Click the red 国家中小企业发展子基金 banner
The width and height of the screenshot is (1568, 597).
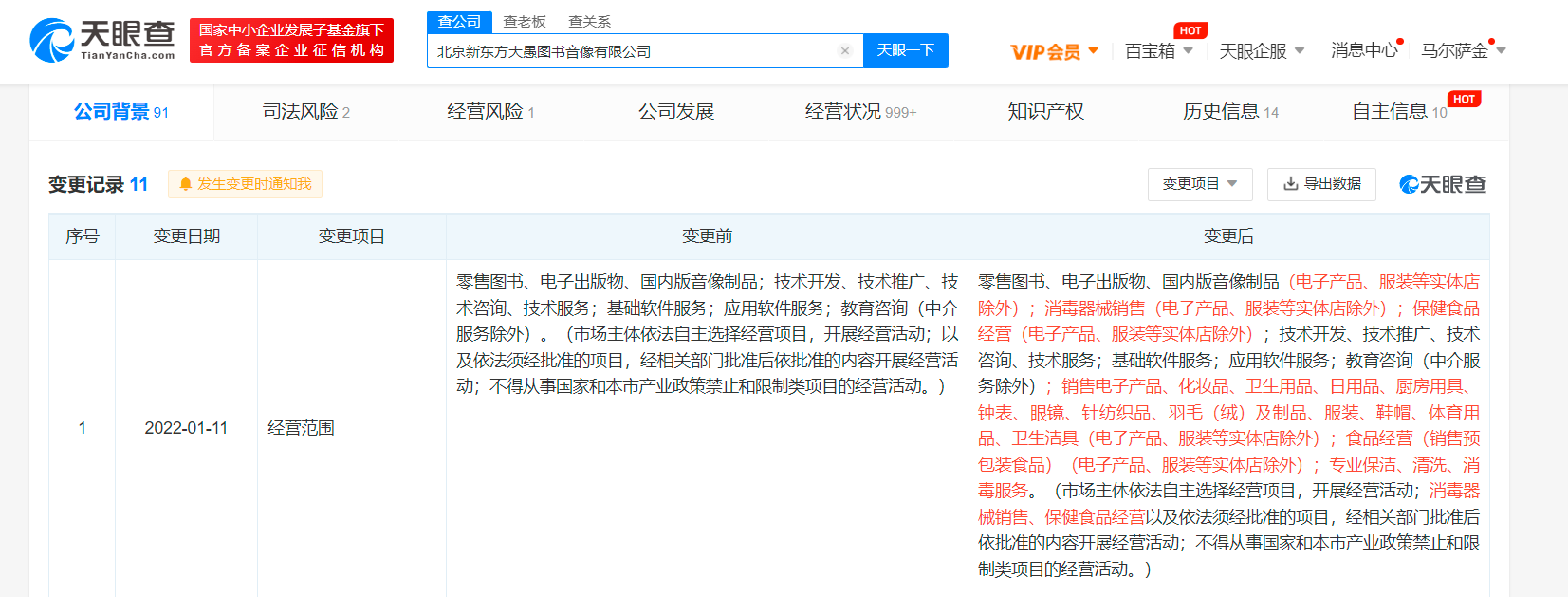(x=291, y=41)
